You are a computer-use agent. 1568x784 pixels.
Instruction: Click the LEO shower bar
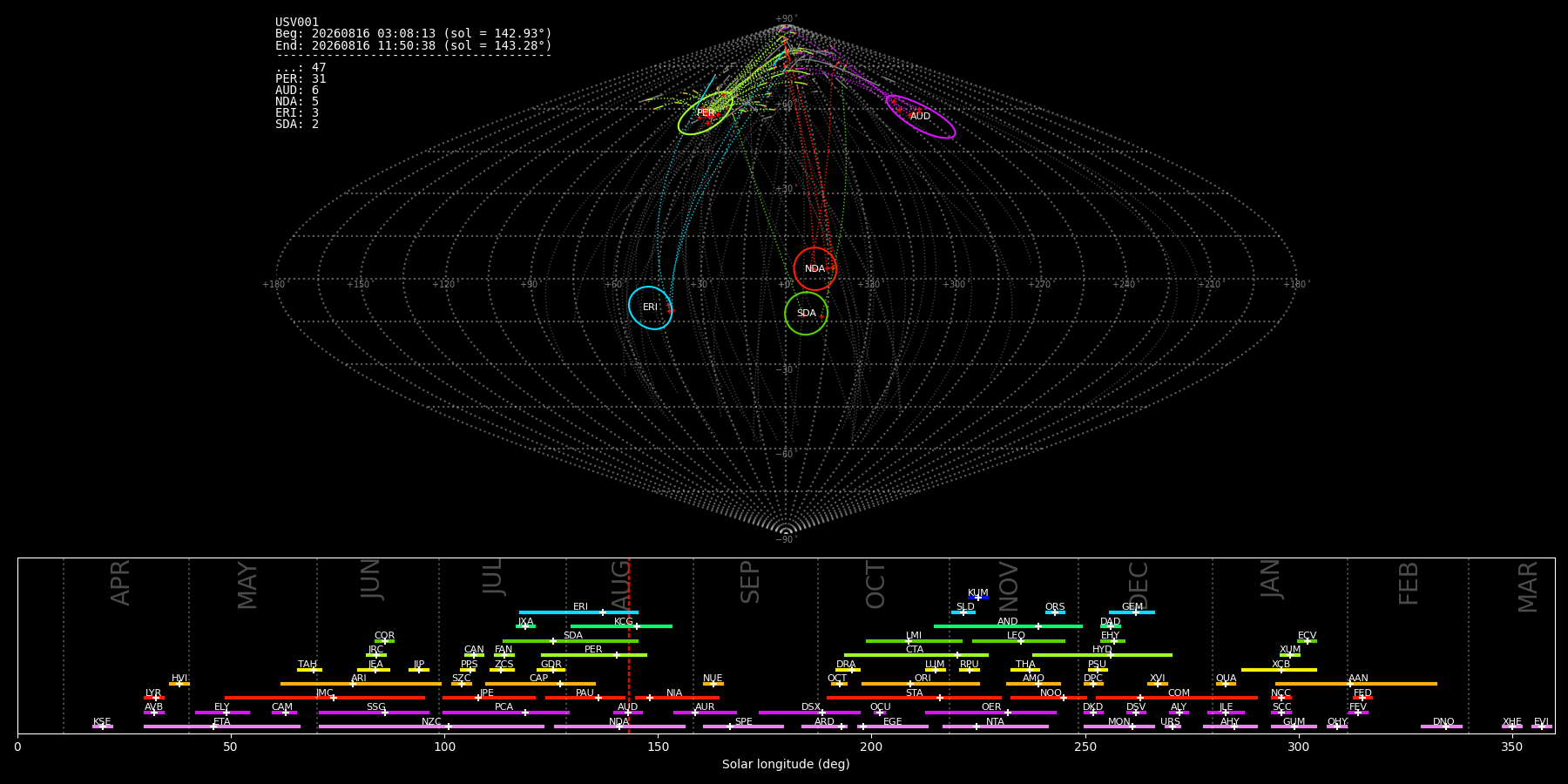pos(1018,641)
